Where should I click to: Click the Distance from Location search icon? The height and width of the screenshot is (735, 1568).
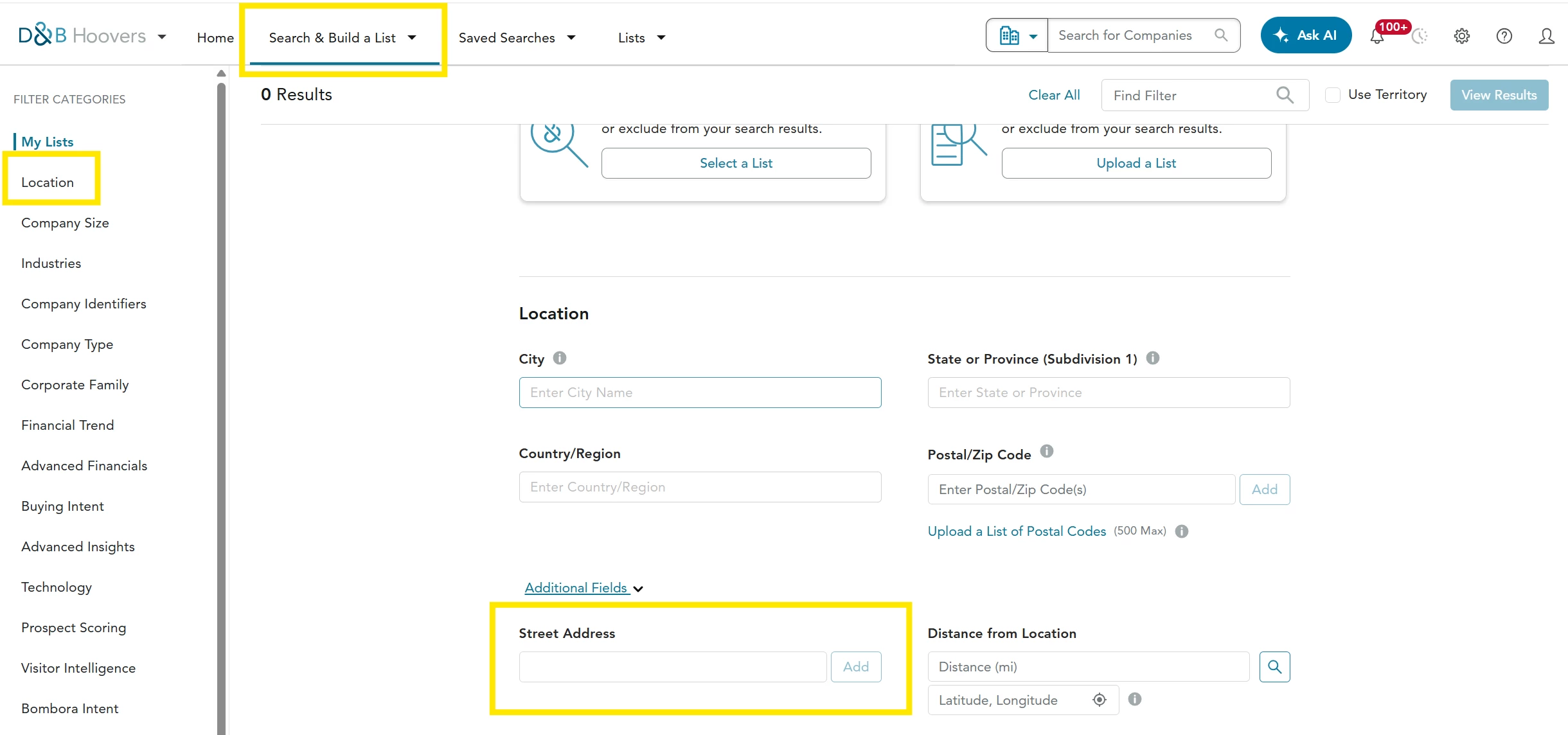[1275, 667]
